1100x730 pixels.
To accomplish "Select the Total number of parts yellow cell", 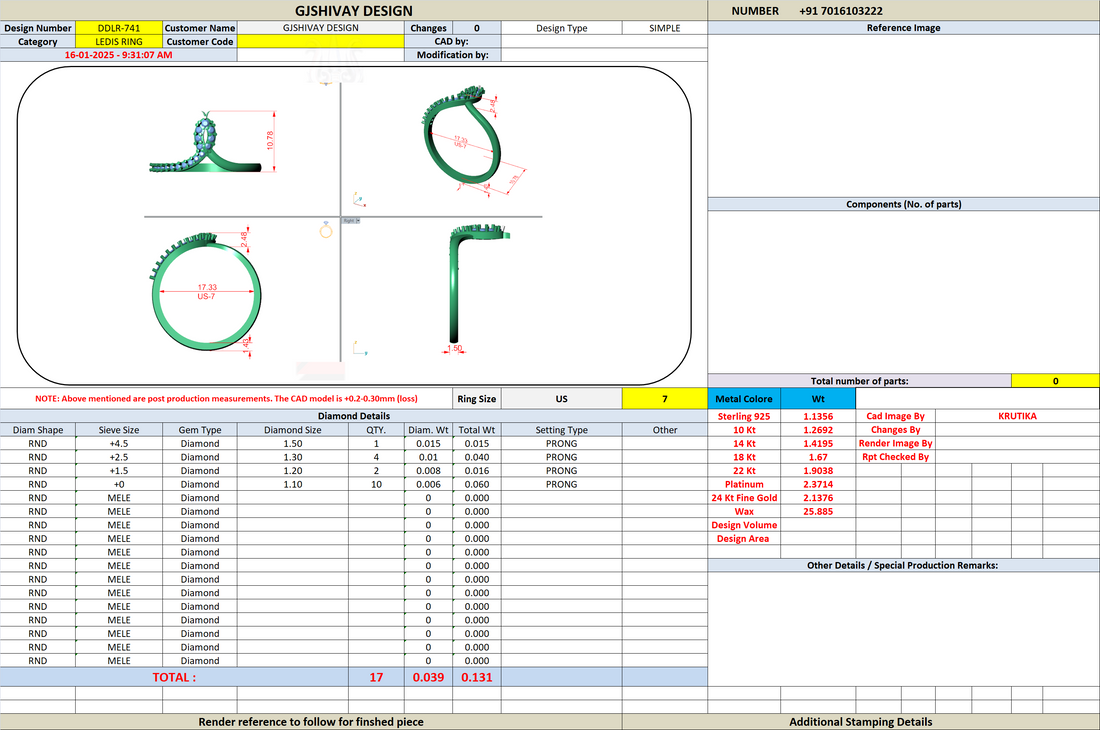I will click(x=1055, y=381).
